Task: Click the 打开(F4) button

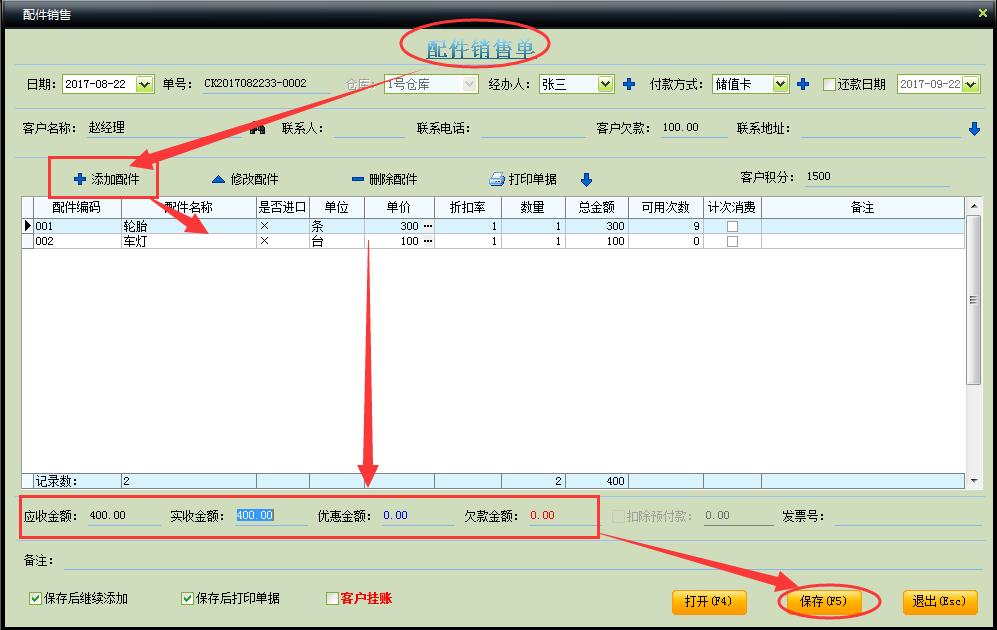Action: tap(709, 602)
